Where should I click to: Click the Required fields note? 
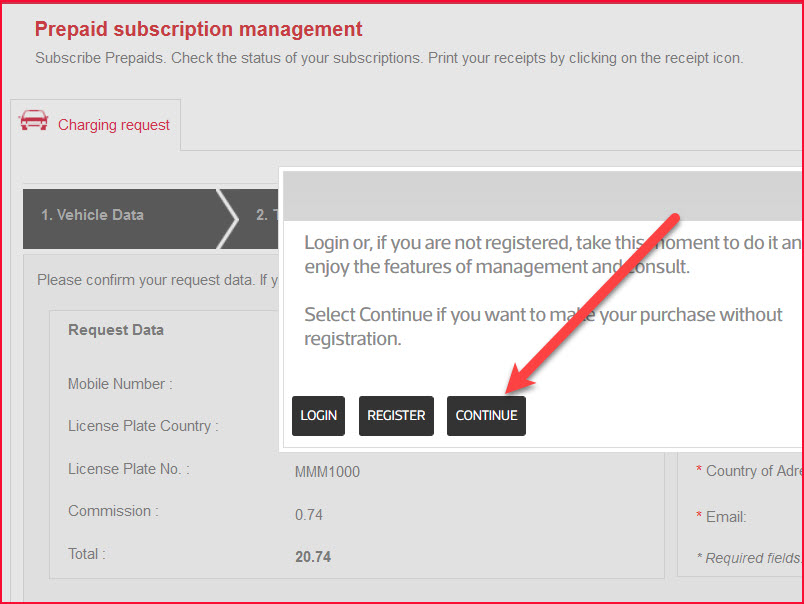tap(750, 558)
